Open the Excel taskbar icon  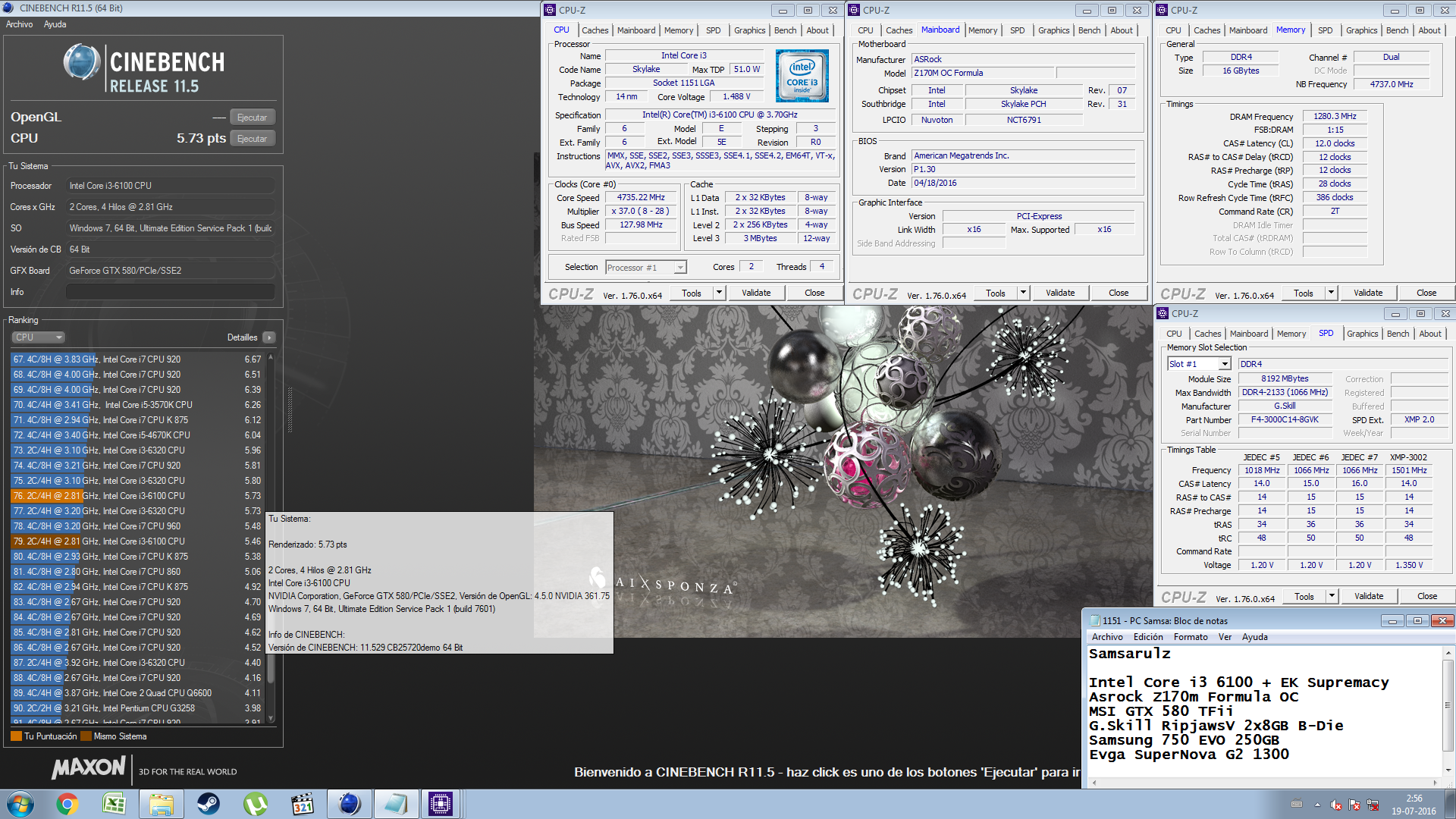114,804
